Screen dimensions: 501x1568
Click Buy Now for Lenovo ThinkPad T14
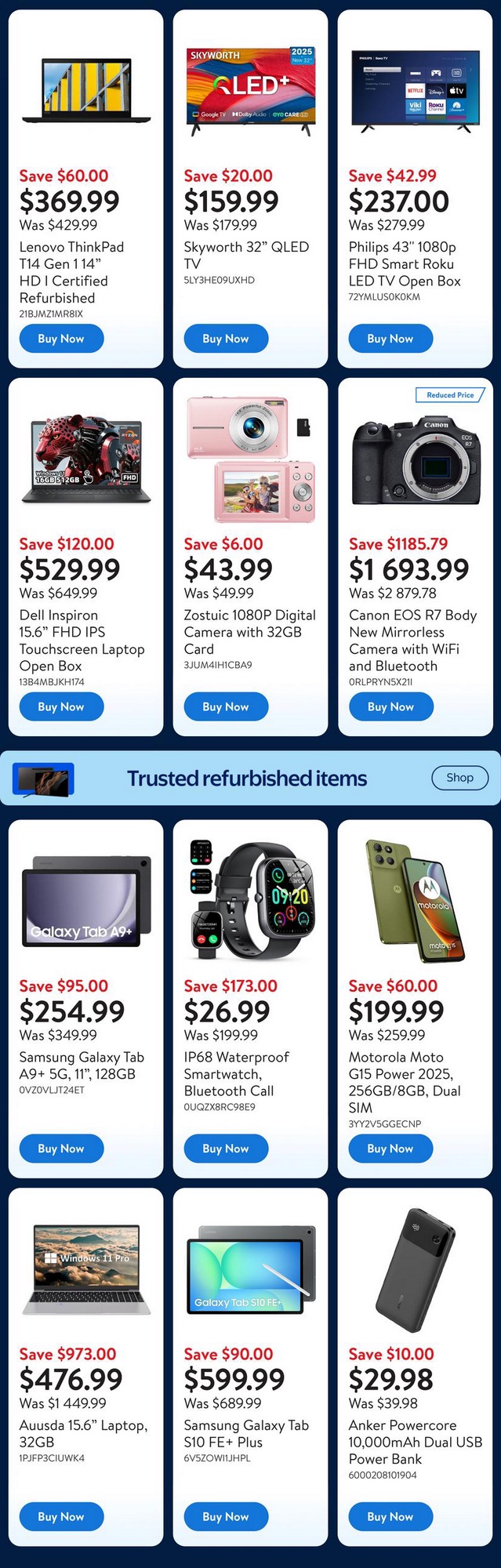61,339
